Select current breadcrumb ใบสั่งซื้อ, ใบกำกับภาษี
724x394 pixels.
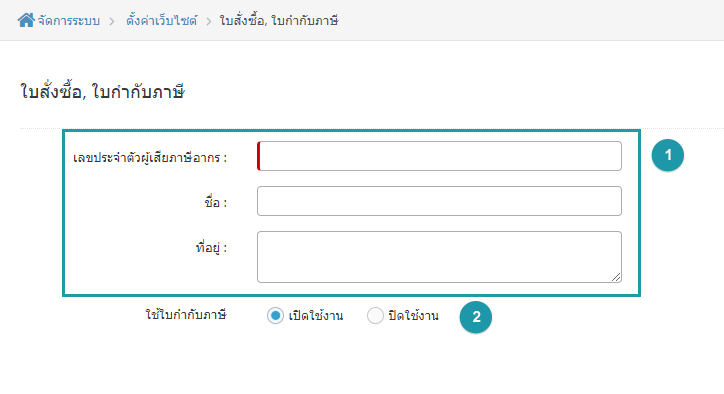click(279, 21)
